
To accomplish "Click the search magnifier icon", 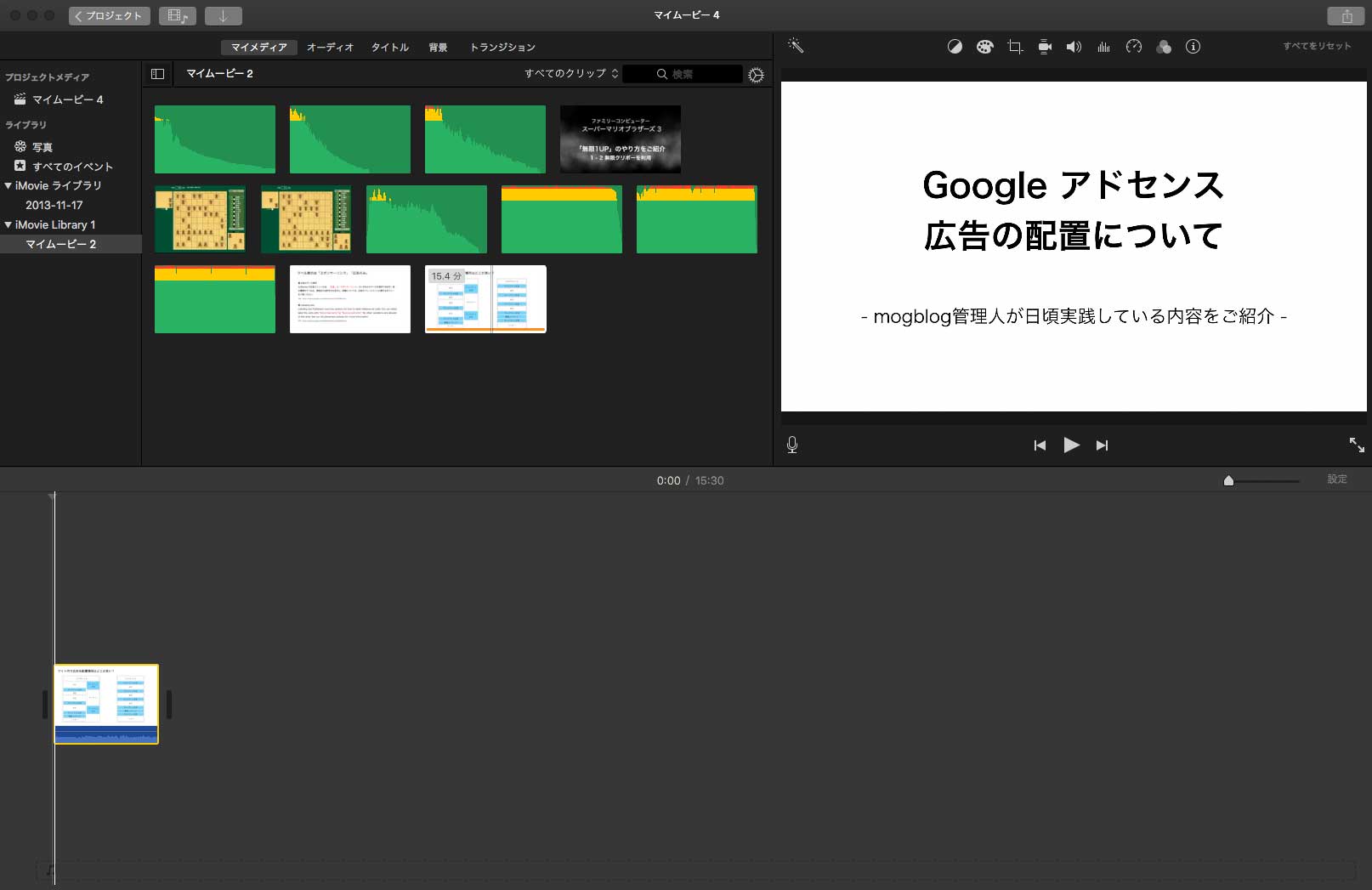I will click(x=661, y=74).
